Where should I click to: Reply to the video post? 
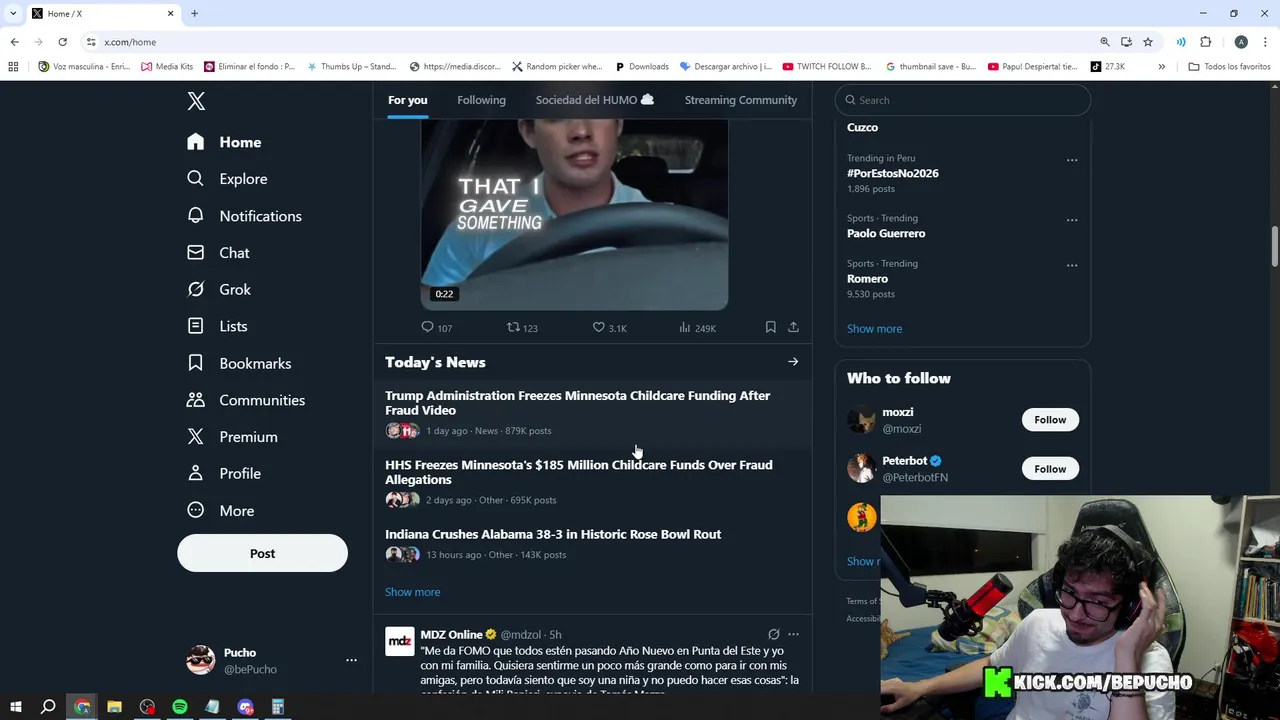coord(436,328)
